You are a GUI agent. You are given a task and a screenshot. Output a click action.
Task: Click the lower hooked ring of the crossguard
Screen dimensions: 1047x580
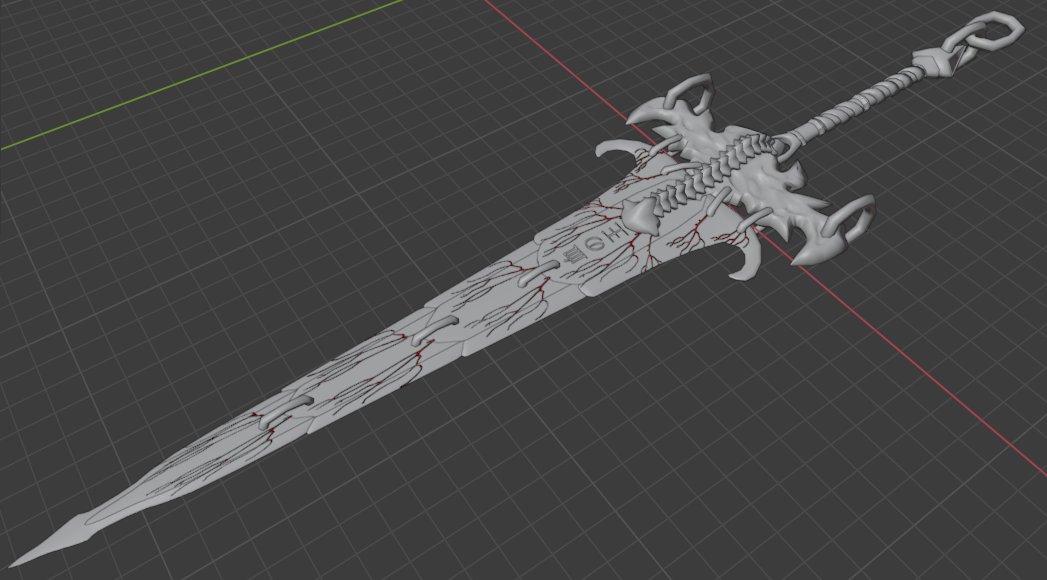[849, 216]
